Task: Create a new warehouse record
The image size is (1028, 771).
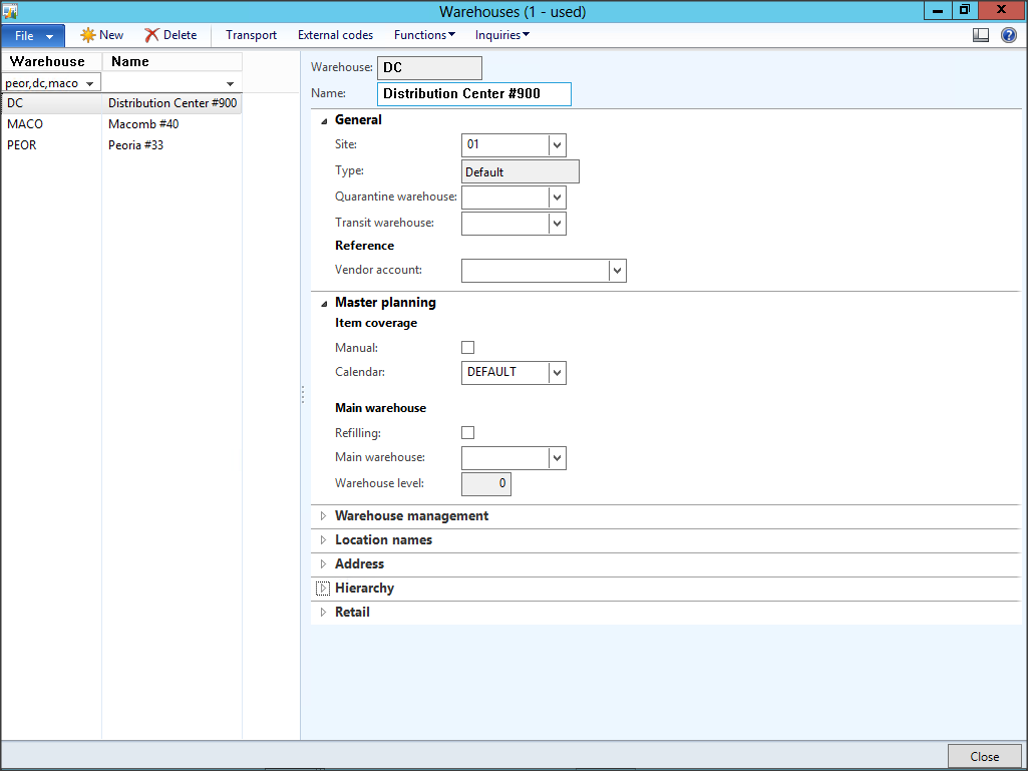Action: [x=100, y=34]
